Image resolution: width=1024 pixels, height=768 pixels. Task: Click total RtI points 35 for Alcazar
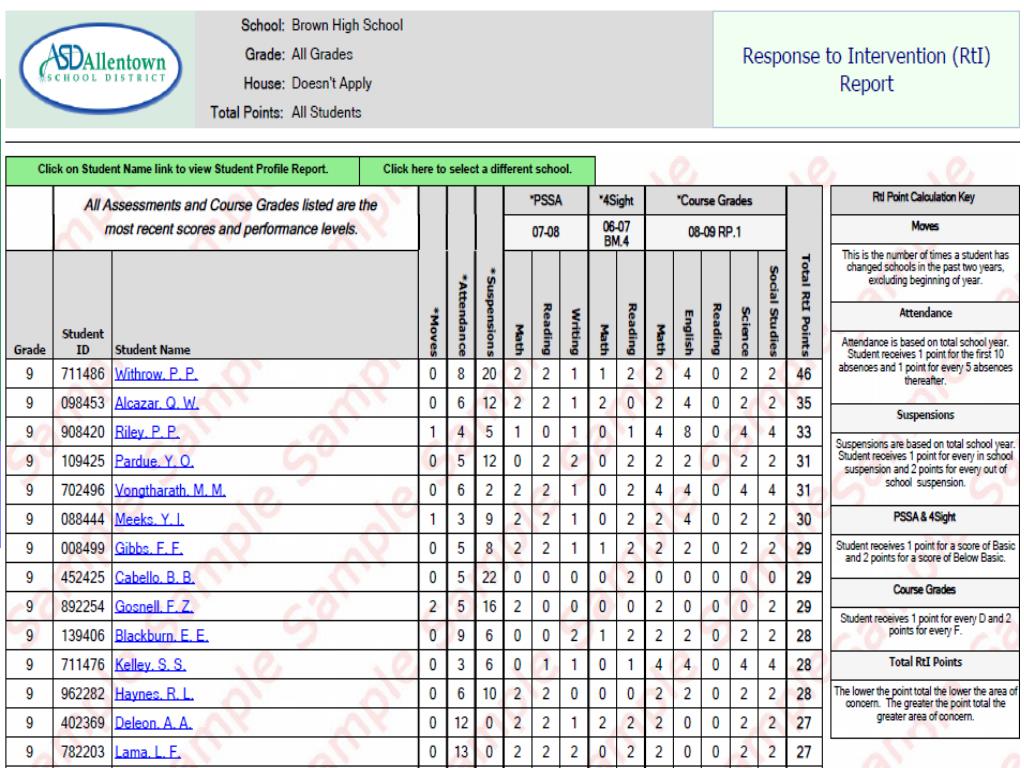(x=804, y=403)
